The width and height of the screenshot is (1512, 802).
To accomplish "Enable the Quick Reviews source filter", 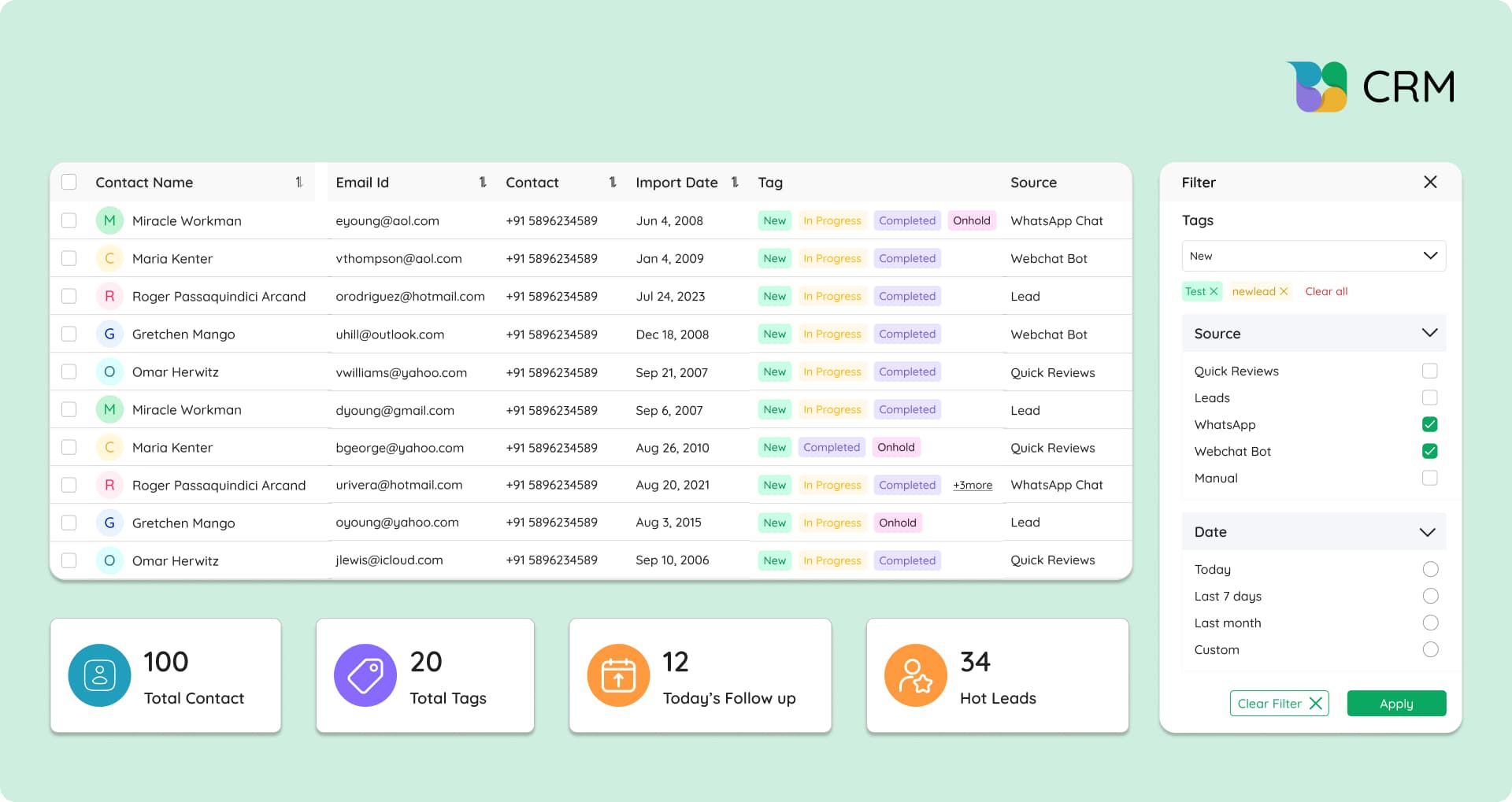I will tap(1430, 371).
